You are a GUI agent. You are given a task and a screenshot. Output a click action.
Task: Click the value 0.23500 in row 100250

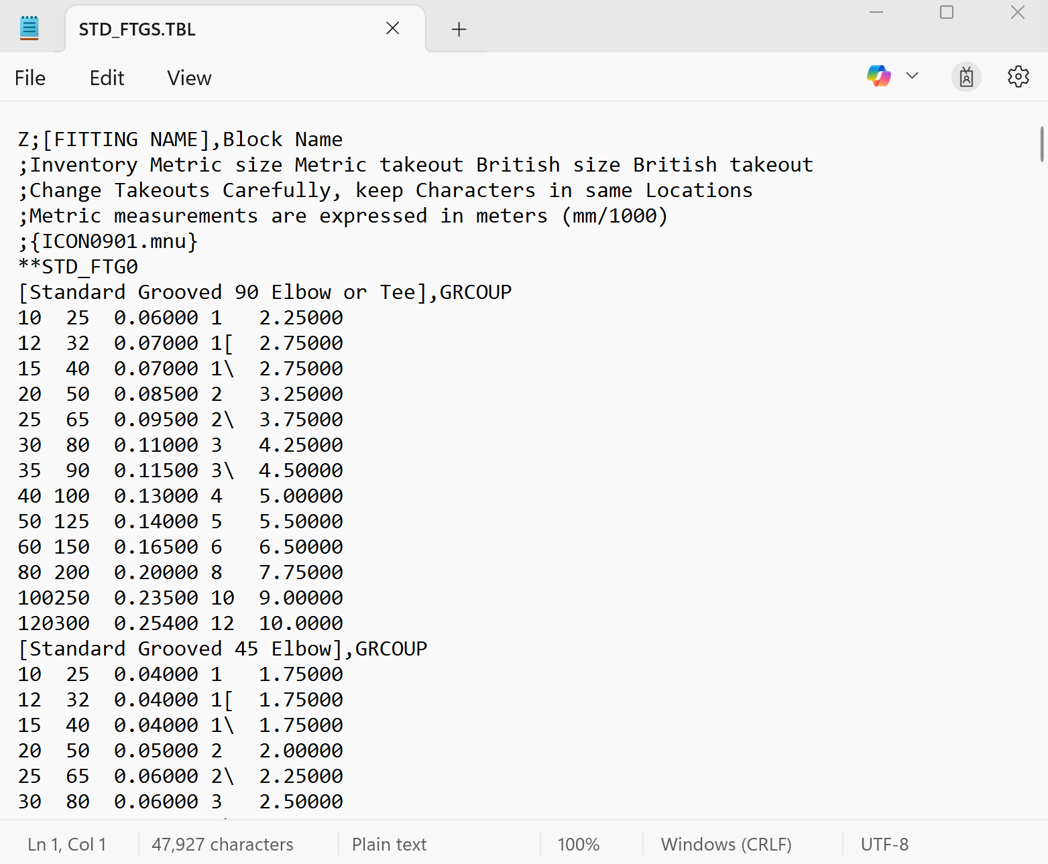point(156,597)
